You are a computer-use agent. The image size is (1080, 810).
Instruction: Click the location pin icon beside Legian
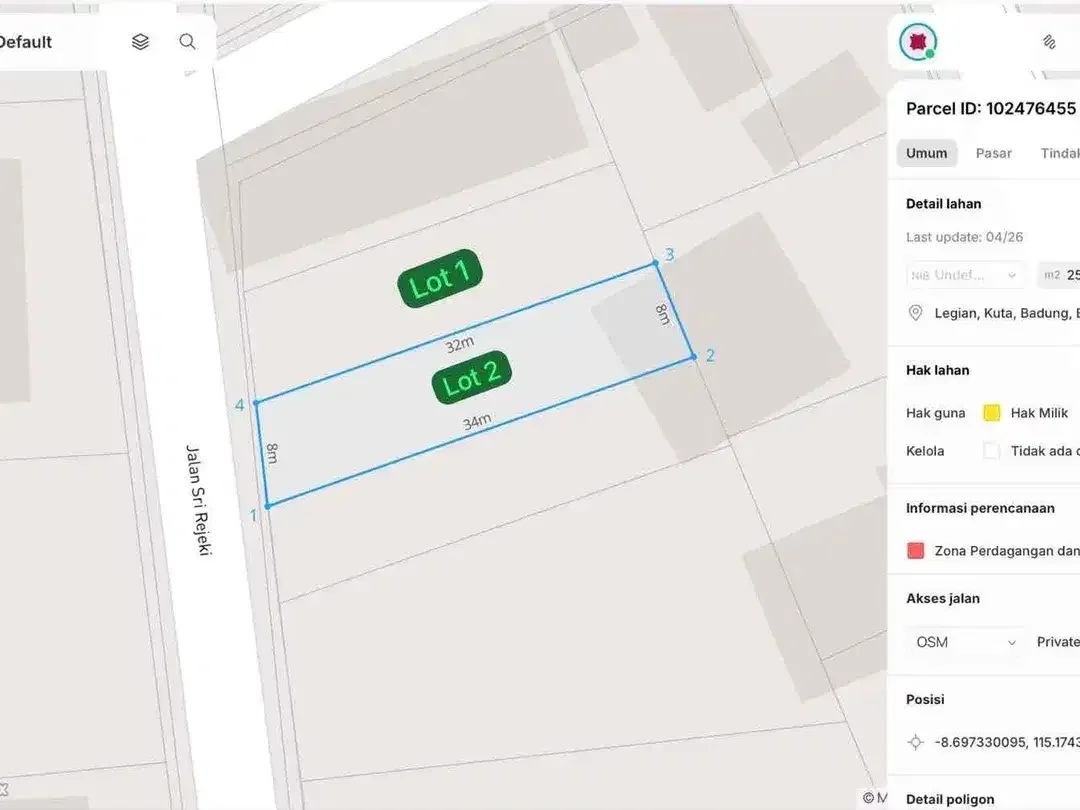click(915, 313)
